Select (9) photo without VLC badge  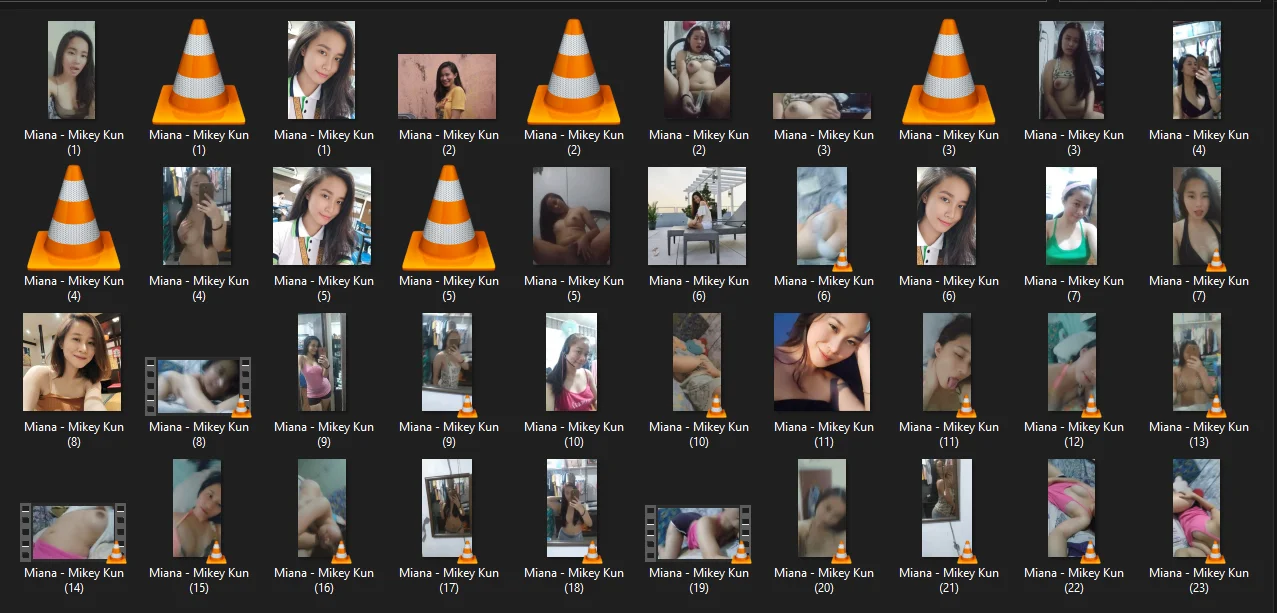point(322,362)
